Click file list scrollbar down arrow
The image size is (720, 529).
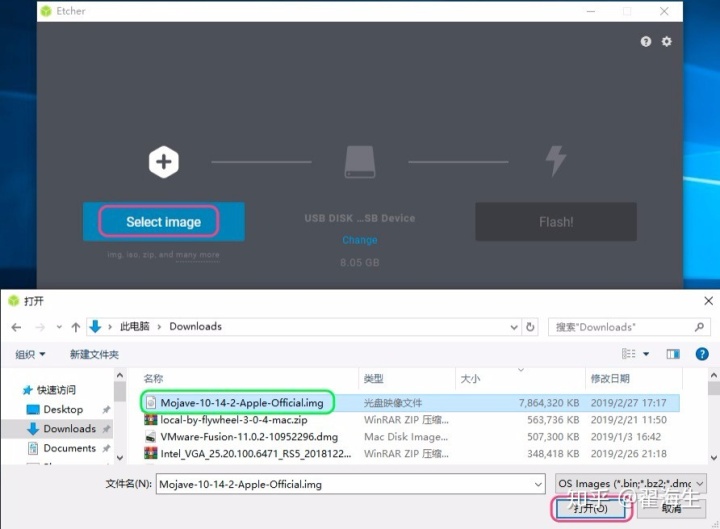714,457
